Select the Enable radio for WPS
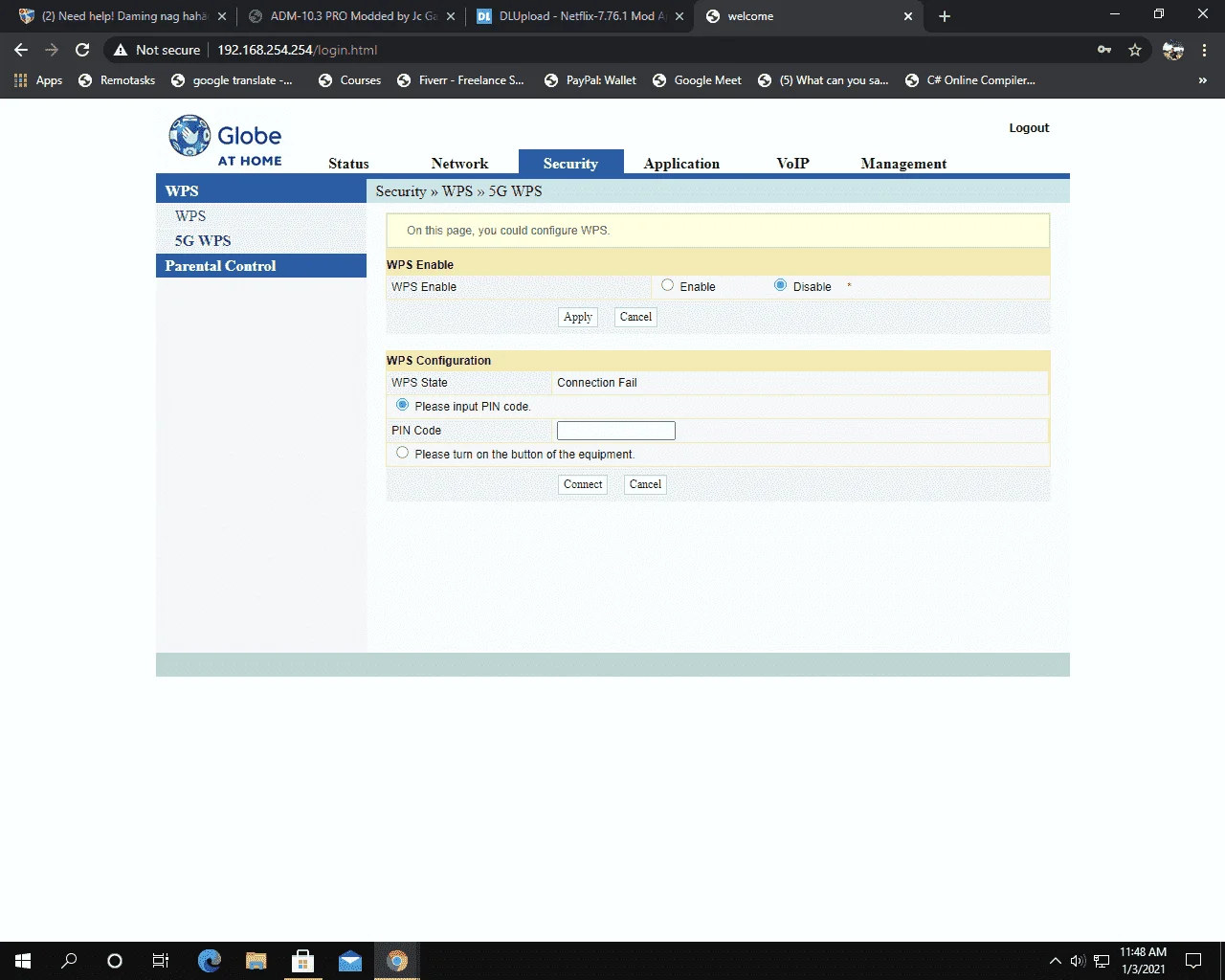The height and width of the screenshot is (980, 1225). [667, 285]
